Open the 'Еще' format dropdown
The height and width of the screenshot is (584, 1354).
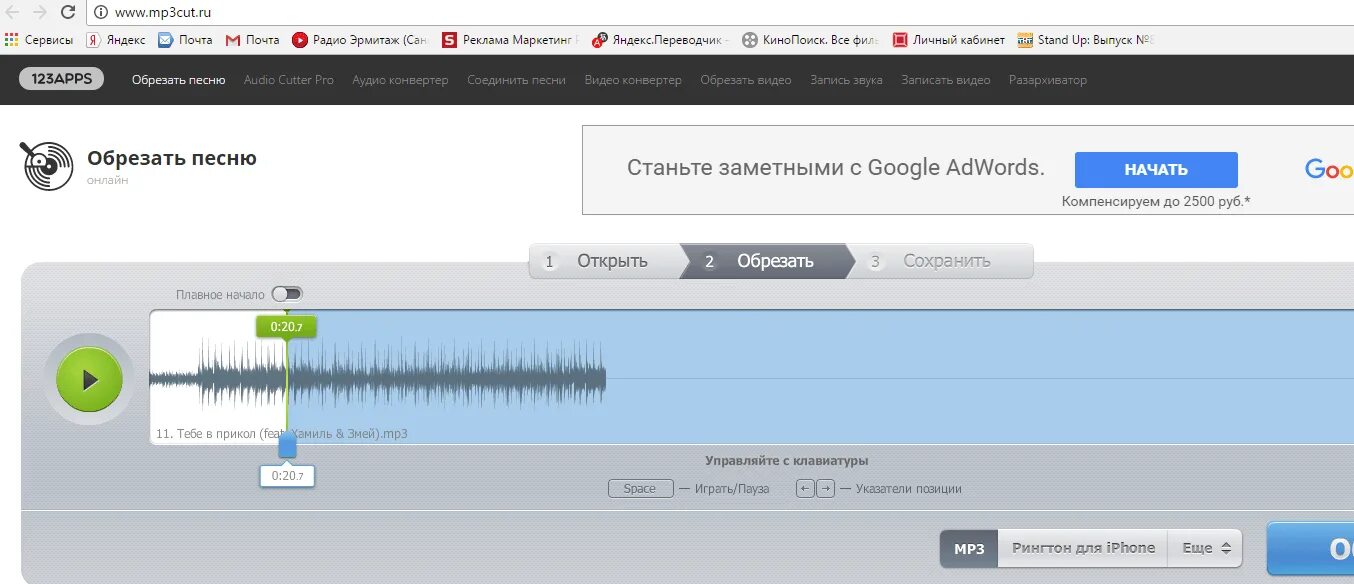coord(1205,547)
